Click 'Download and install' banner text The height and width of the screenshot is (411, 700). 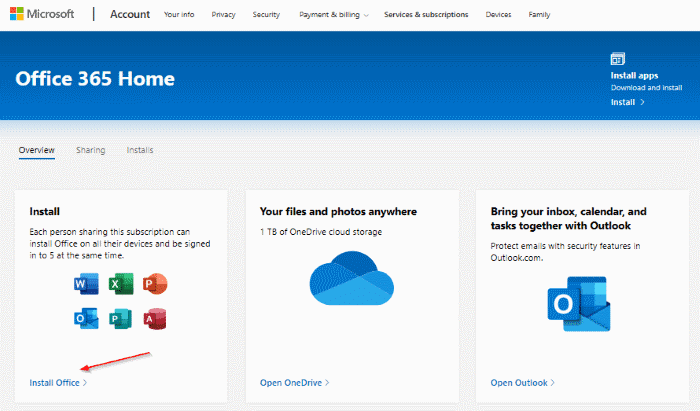[x=646, y=88]
